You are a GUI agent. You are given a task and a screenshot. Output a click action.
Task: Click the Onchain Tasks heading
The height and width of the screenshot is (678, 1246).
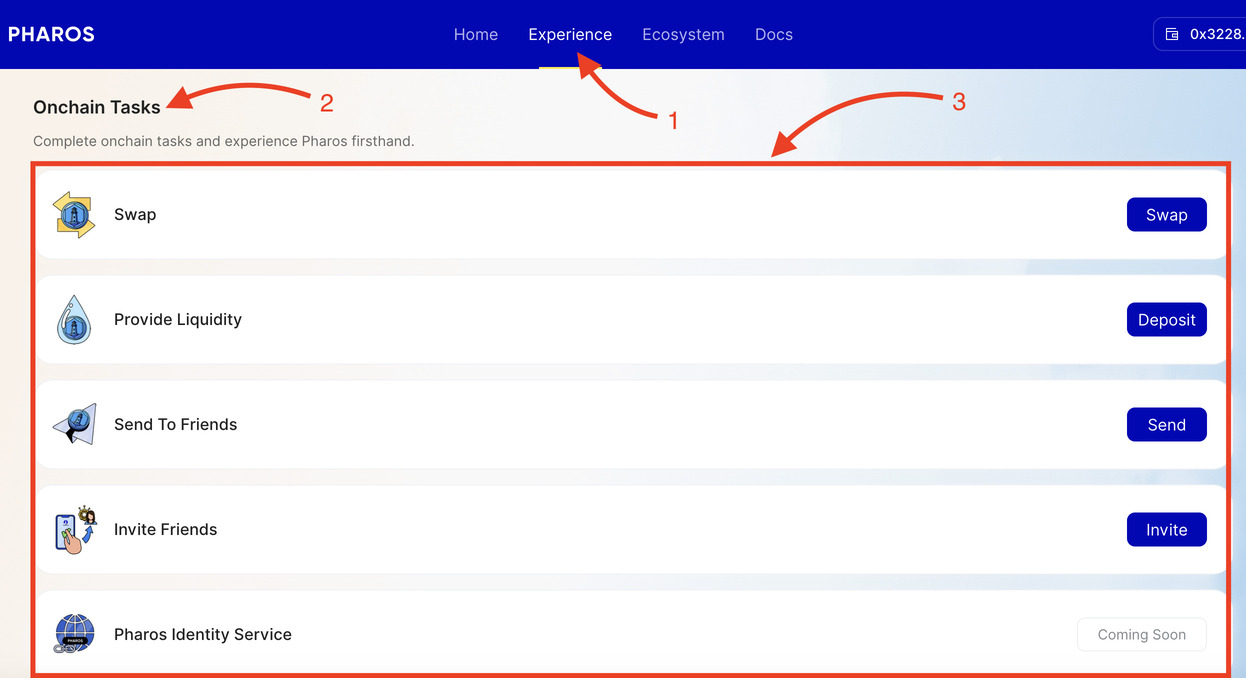[97, 107]
